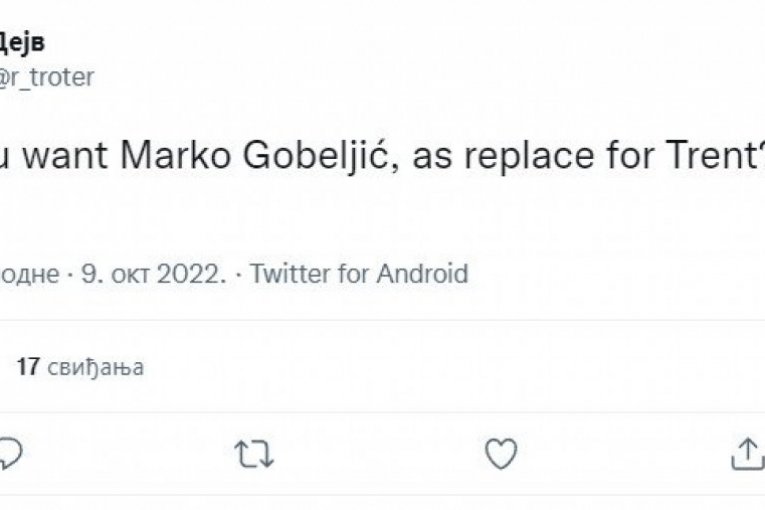The height and width of the screenshot is (510, 765).
Task: Select the number 17 in the likes count
Action: pos(28,367)
